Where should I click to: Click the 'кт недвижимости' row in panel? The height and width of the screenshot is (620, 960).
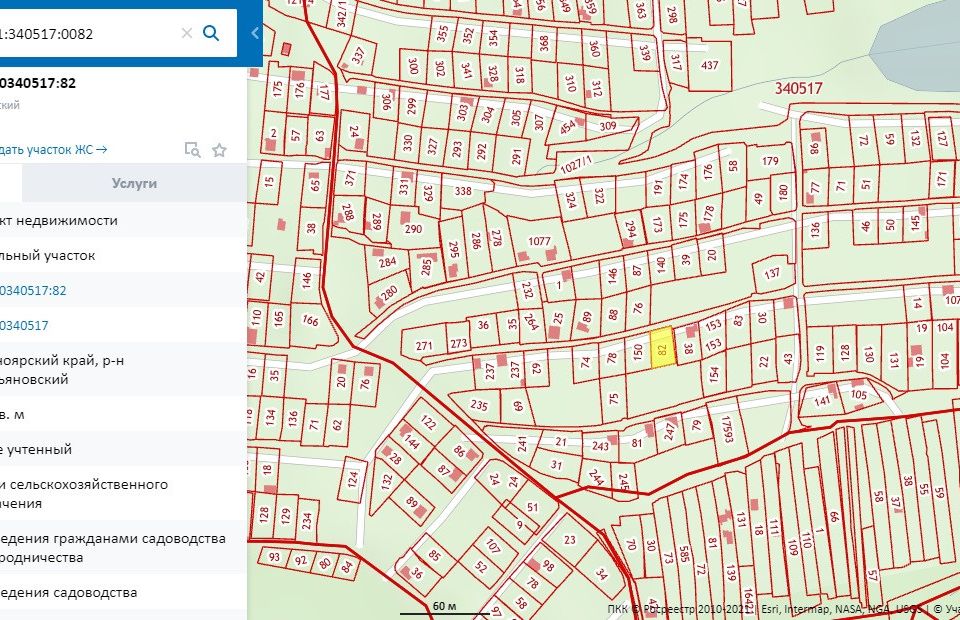point(123,220)
